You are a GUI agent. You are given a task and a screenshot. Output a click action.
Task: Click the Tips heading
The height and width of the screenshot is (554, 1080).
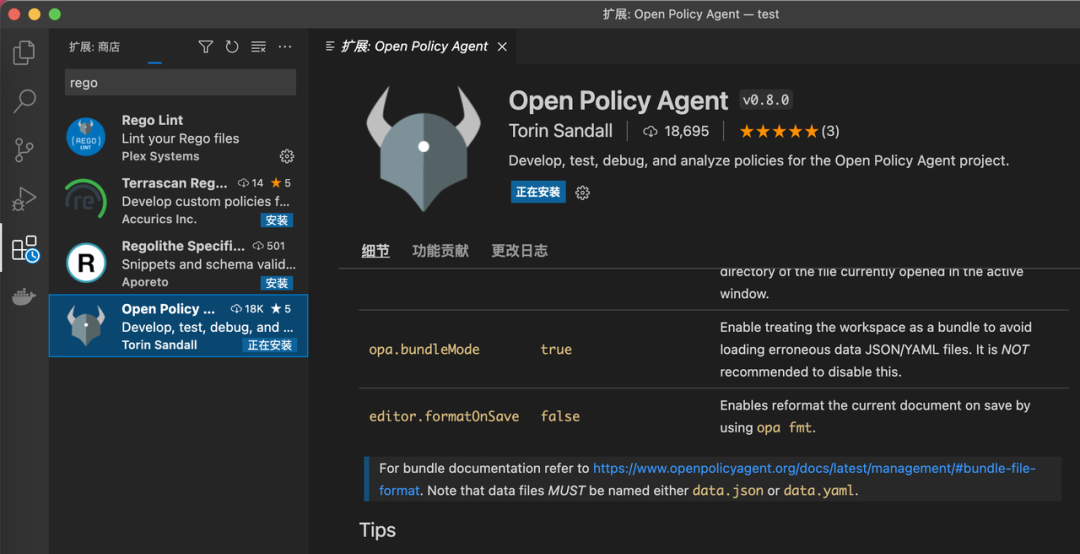click(377, 530)
